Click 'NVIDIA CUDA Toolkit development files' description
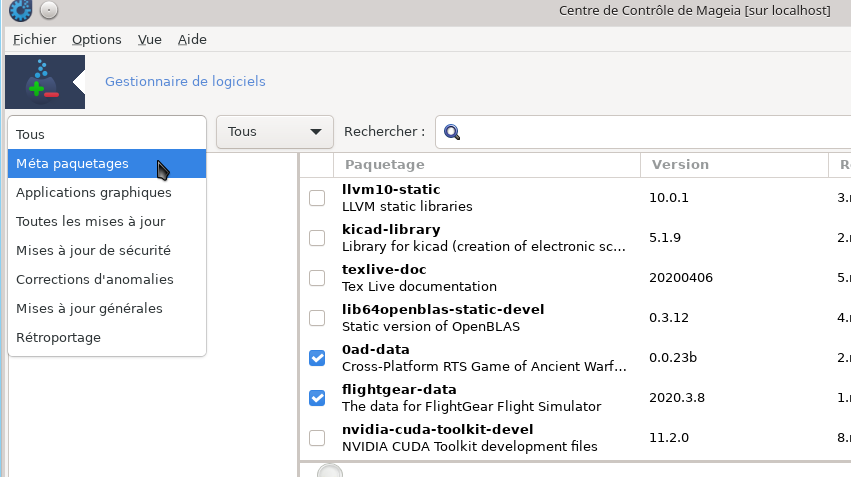 (469, 447)
